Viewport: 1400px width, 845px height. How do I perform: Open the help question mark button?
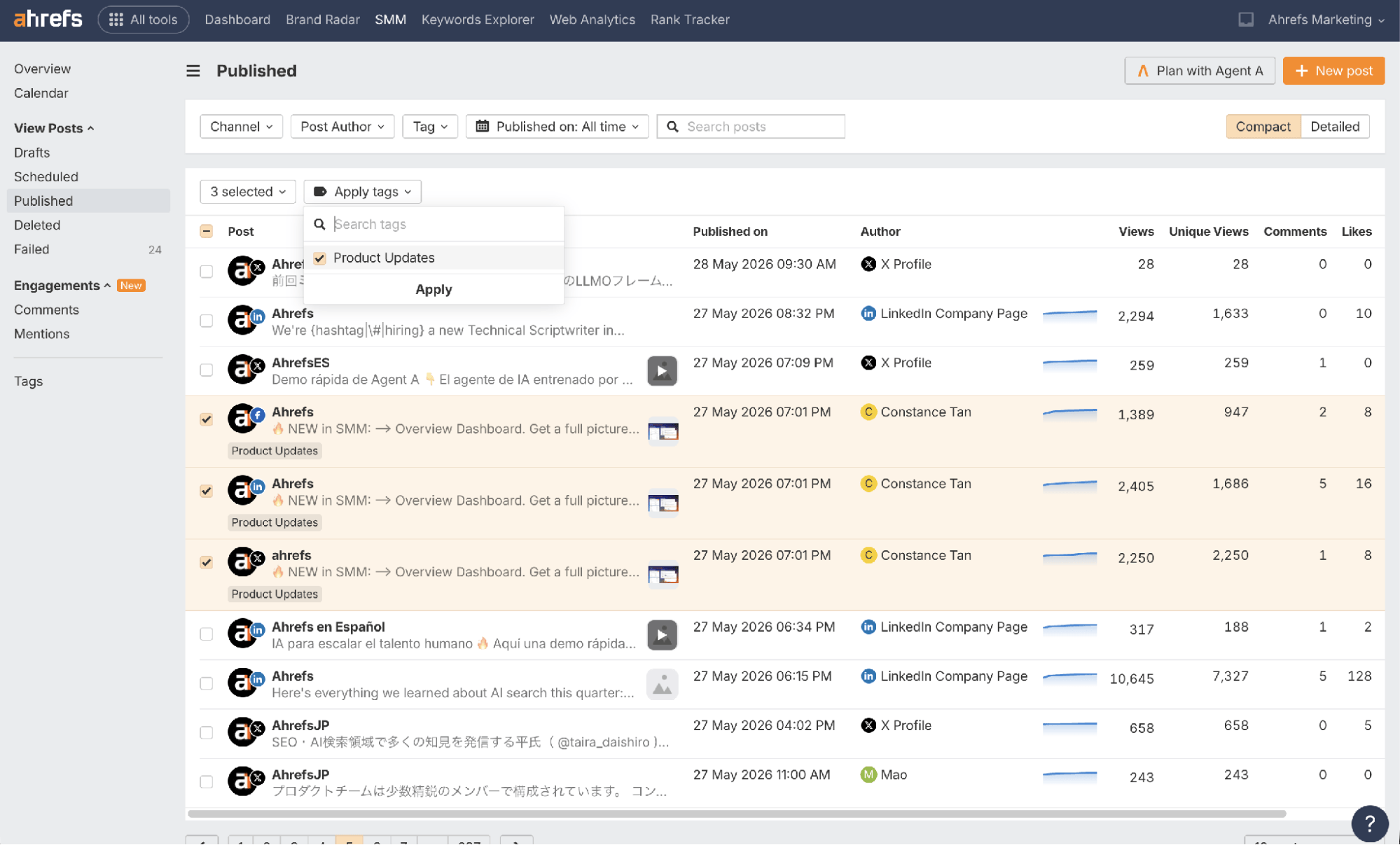1369,823
